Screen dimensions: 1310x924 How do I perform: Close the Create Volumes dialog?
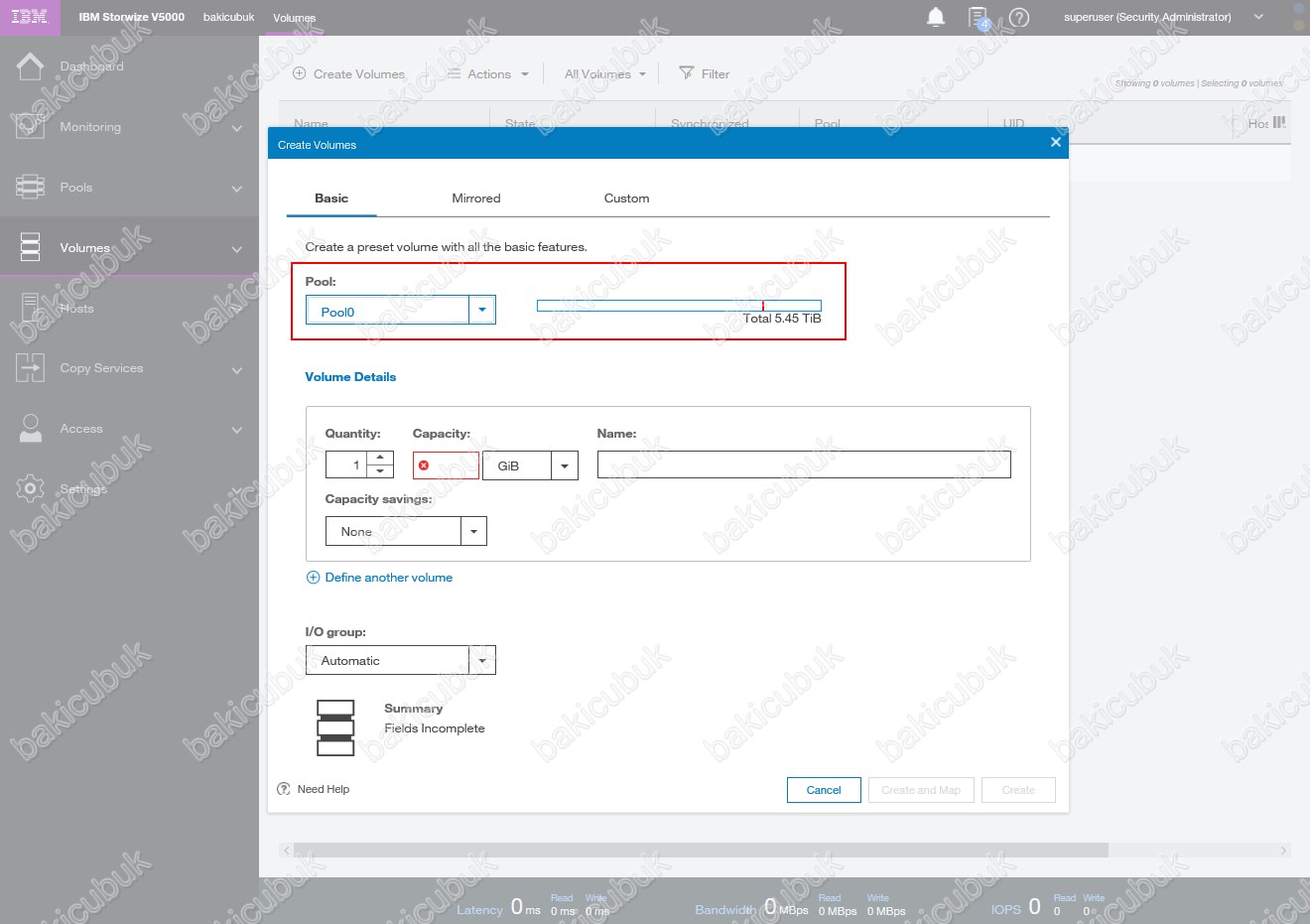coord(1055,142)
